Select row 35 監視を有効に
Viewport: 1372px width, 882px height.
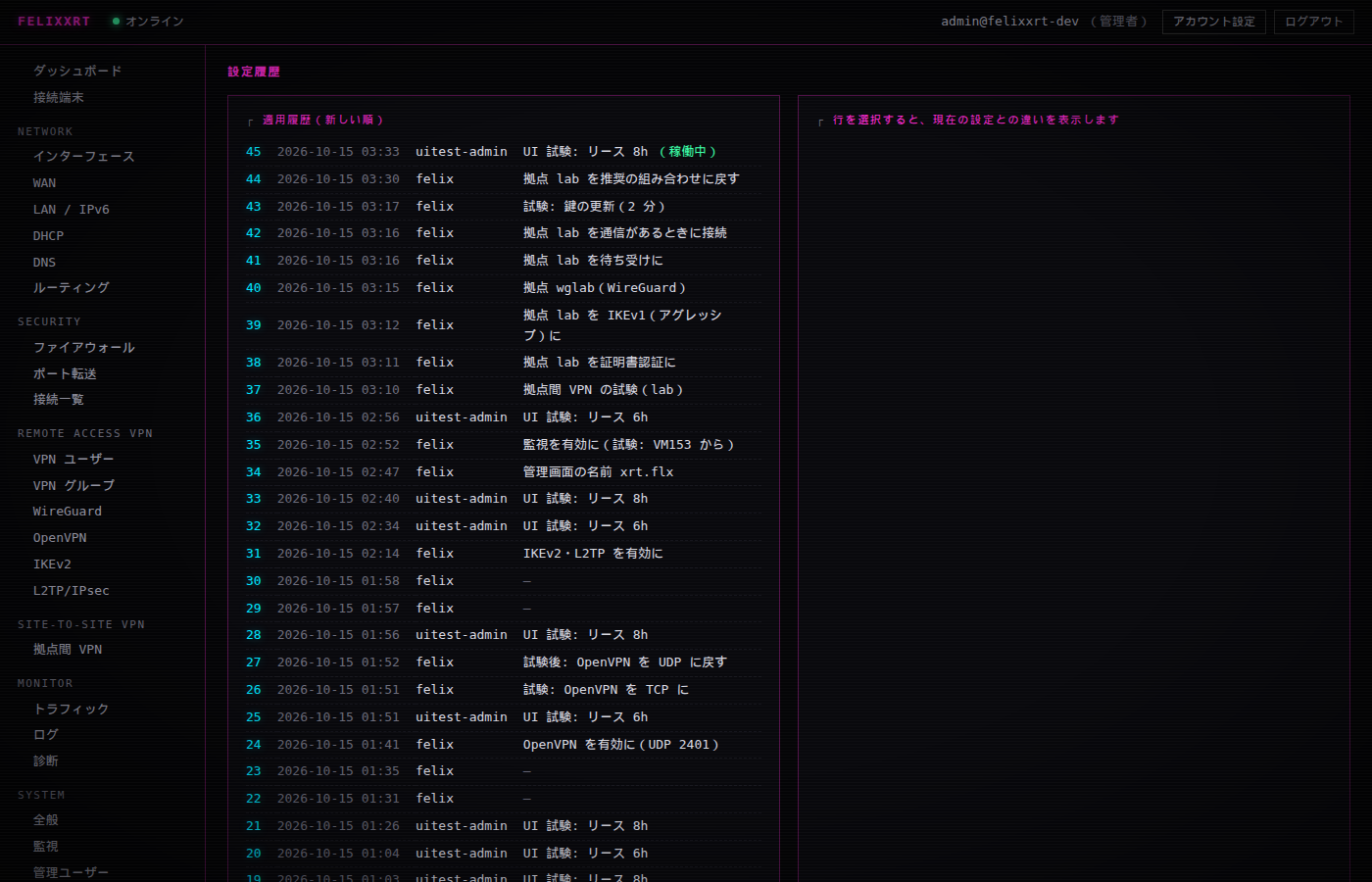pos(503,445)
